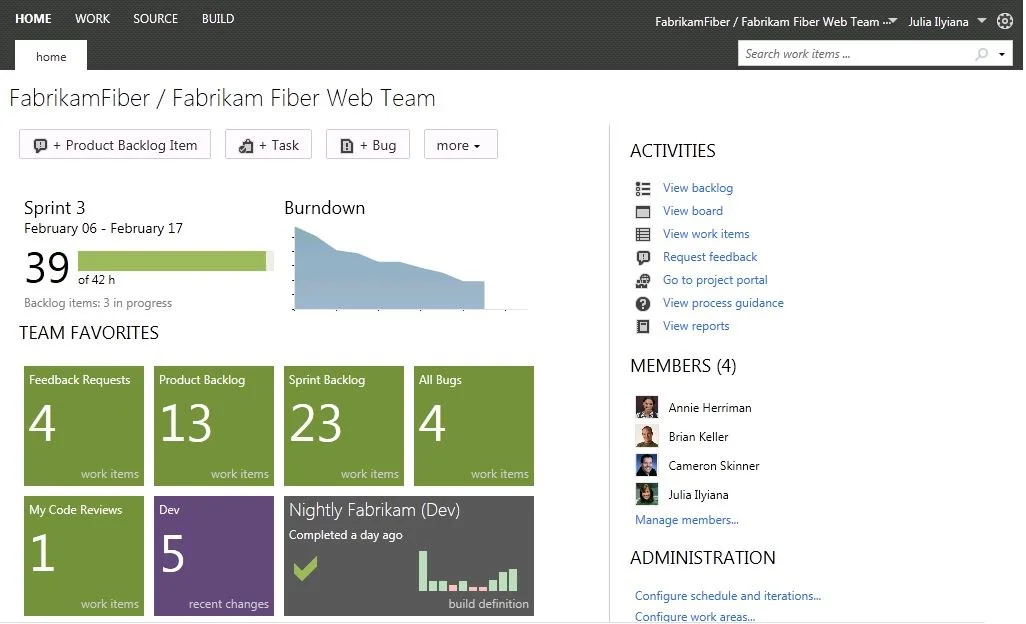
Task: Open the Nightly Fabrikam (Dev) build tile
Action: point(409,556)
